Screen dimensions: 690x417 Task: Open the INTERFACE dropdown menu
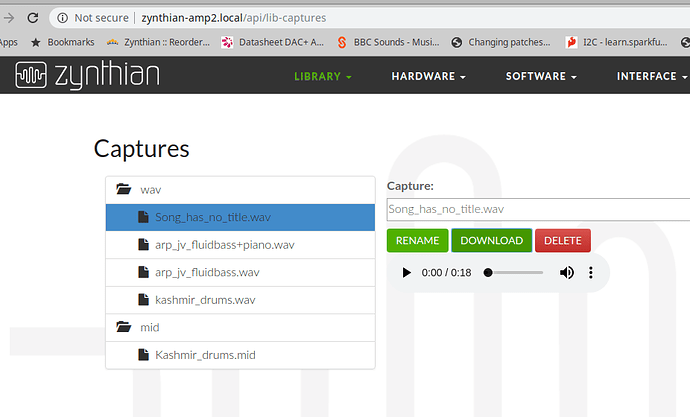click(652, 77)
